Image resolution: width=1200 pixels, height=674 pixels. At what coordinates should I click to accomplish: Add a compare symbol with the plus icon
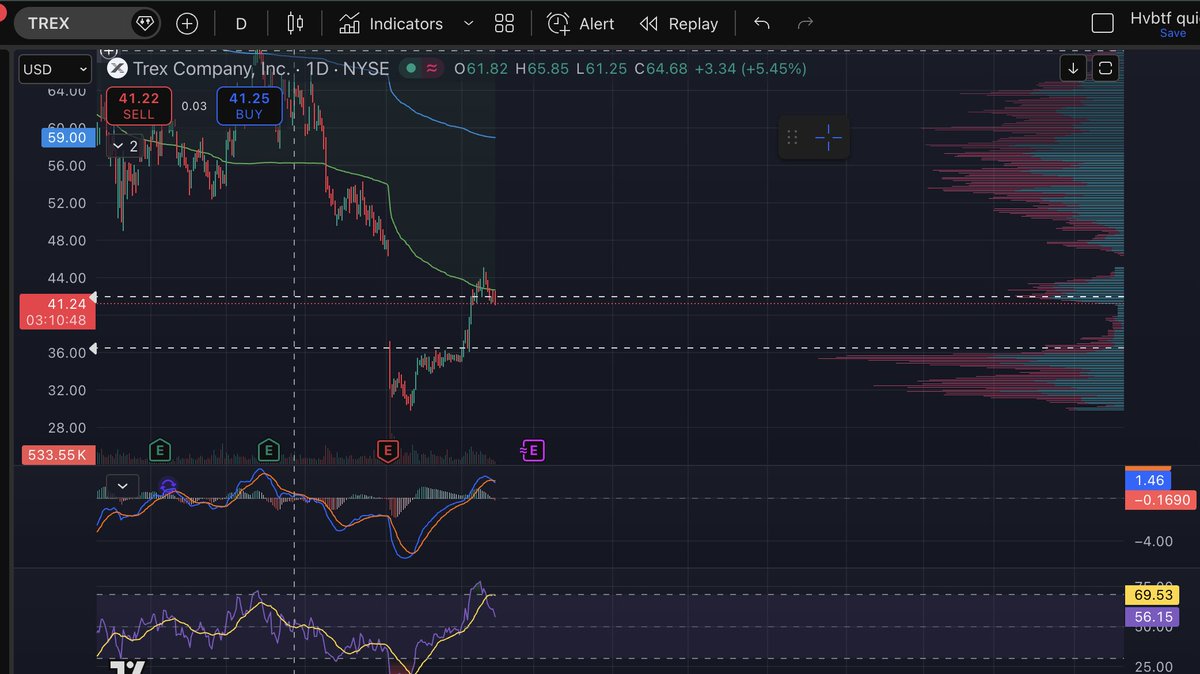(187, 23)
